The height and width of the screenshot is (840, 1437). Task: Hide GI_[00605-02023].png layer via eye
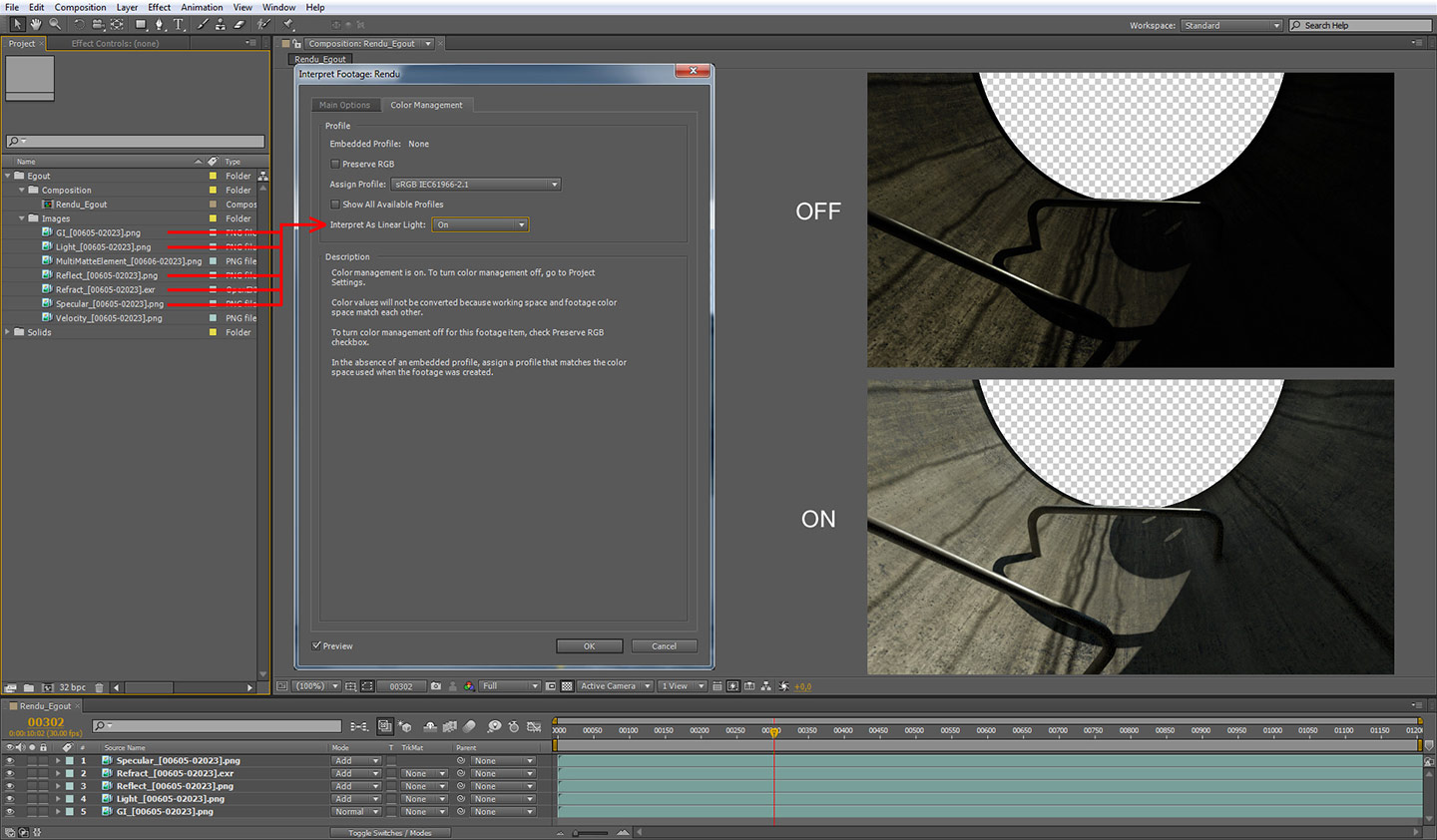coord(10,812)
